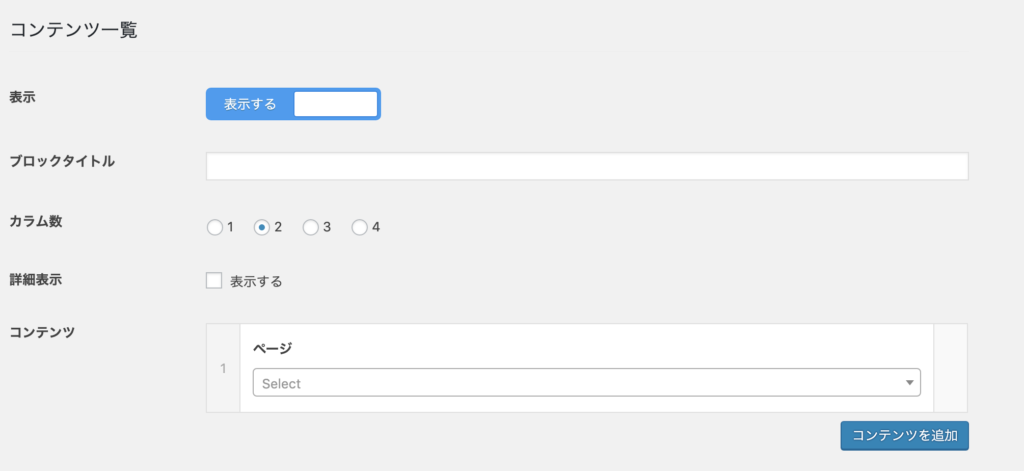The height and width of the screenshot is (471, 1024).
Task: Click the row number 1 drag handle
Action: (x=223, y=368)
